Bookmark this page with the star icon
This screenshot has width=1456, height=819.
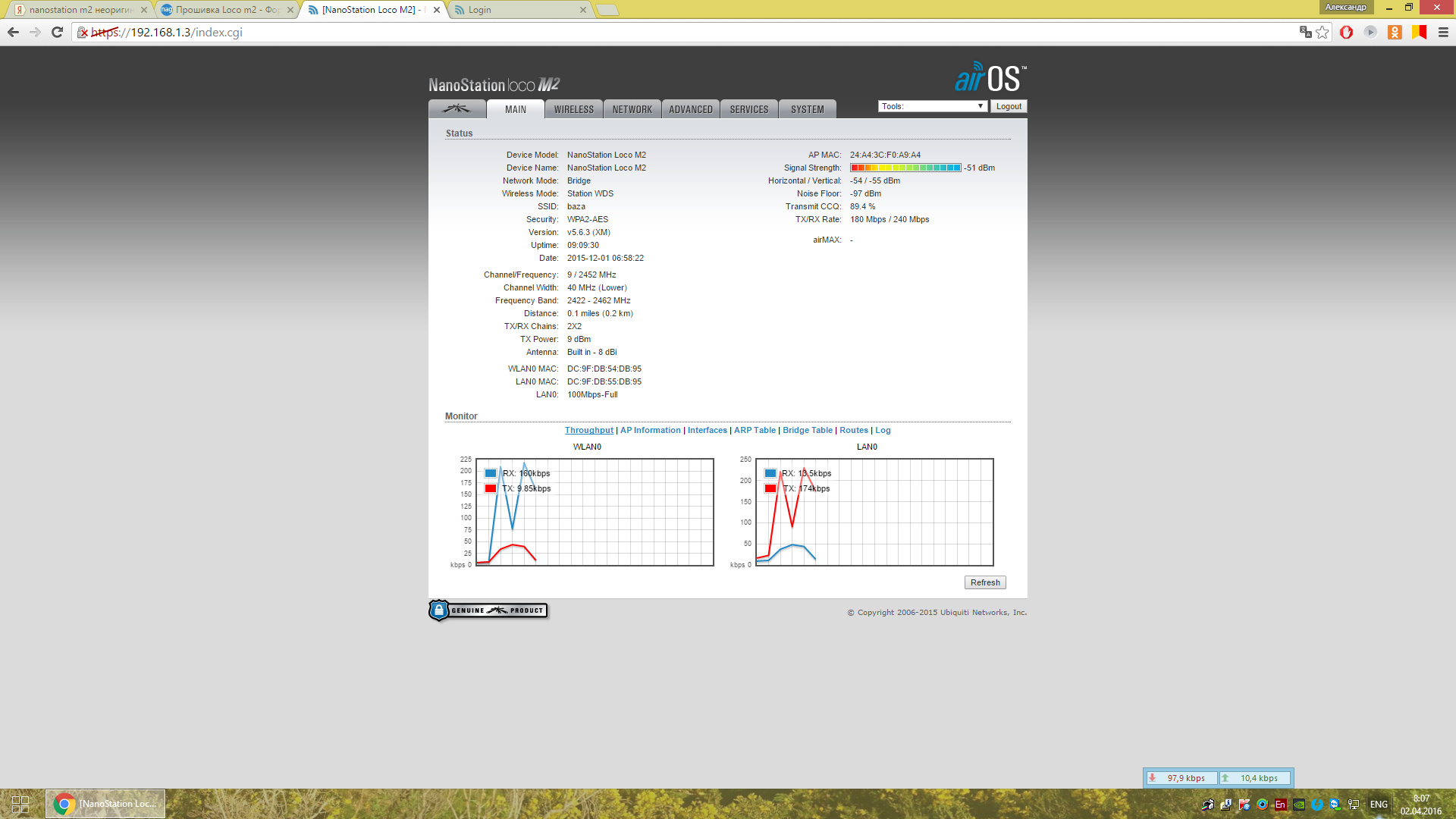pyautogui.click(x=1323, y=32)
